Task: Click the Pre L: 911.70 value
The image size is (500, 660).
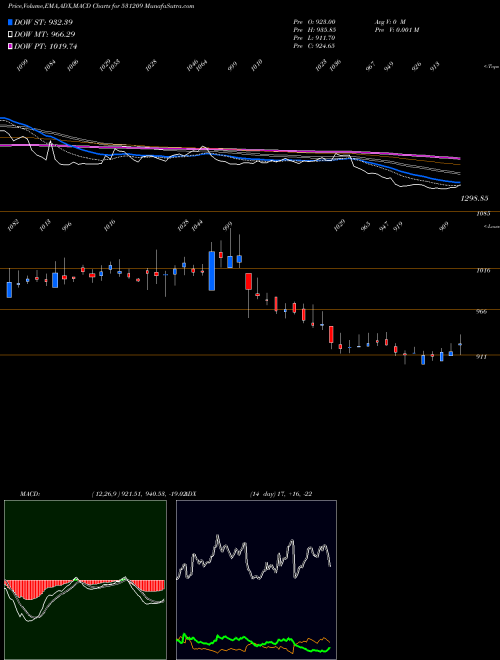Action: (314, 38)
